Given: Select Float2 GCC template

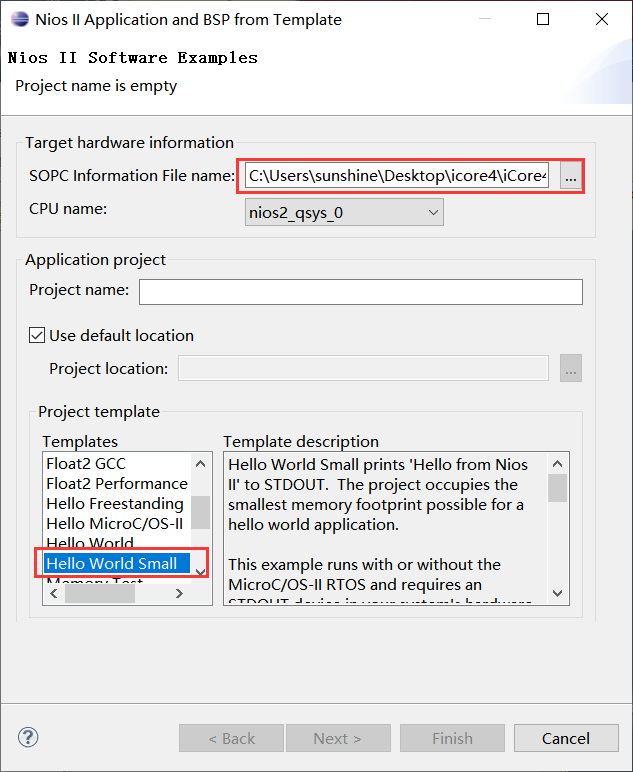Looking at the screenshot, I should pos(86,464).
